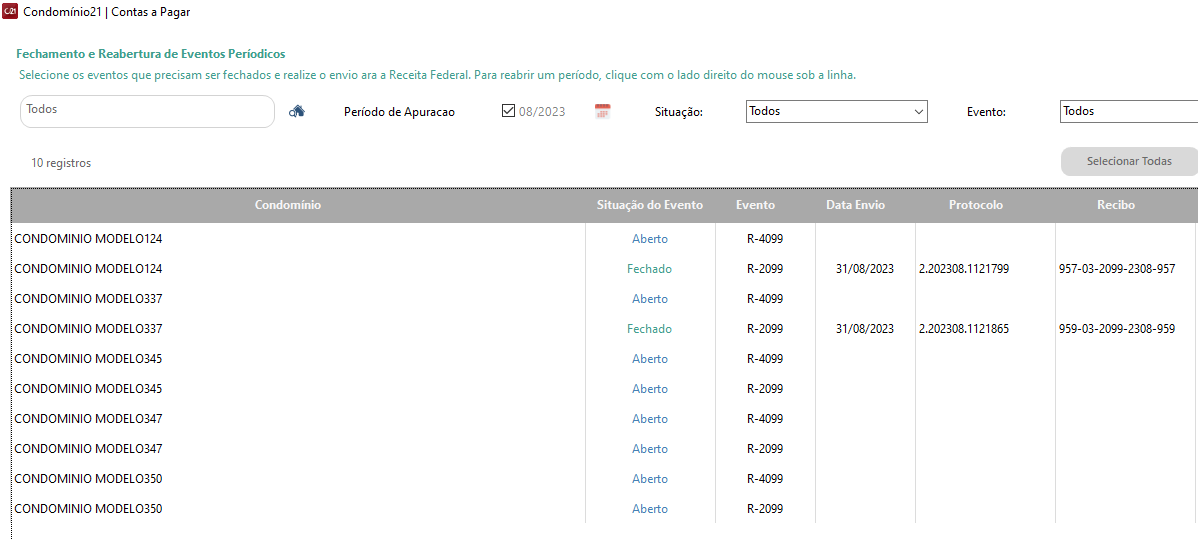Select CONDOMINIO MODELO345 row with R-4099
The image size is (1198, 540).
(604, 358)
